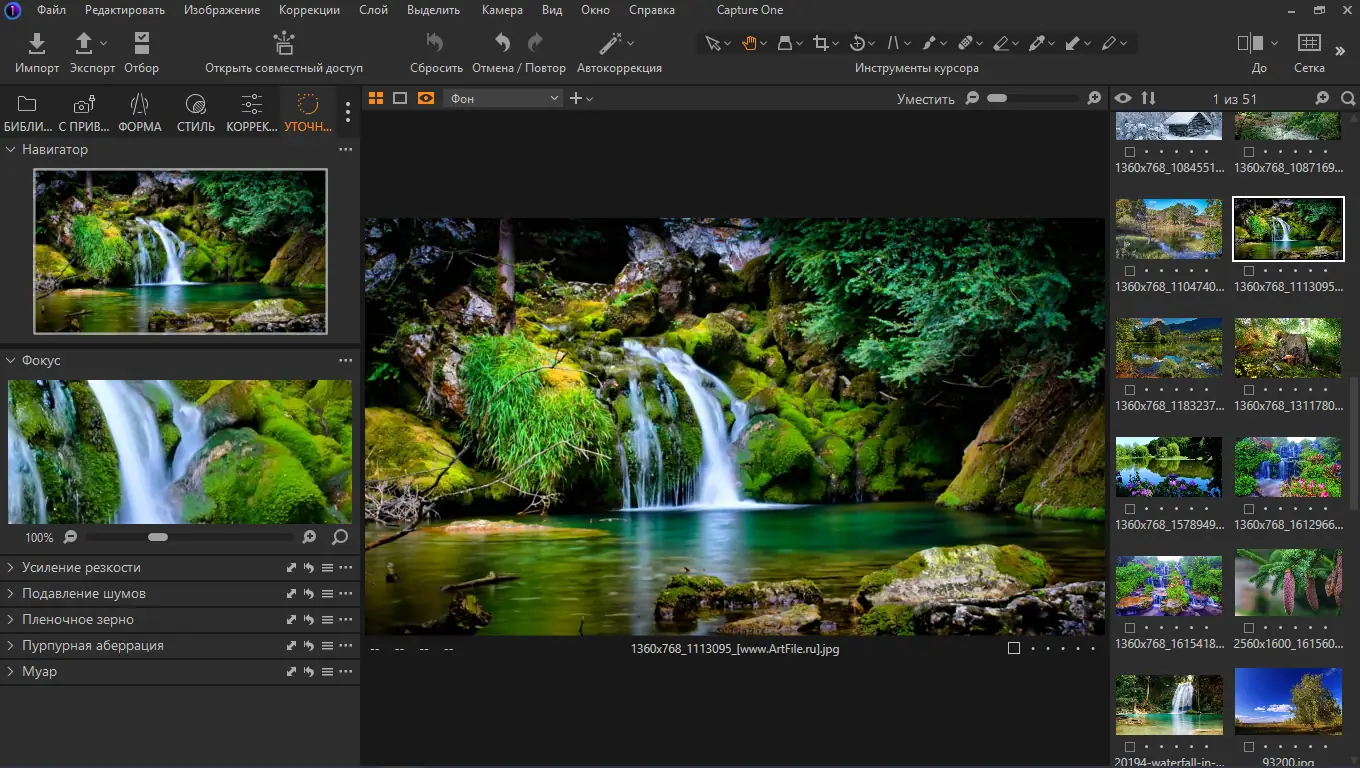
Task: Open the Коррекции menu
Action: pos(309,10)
